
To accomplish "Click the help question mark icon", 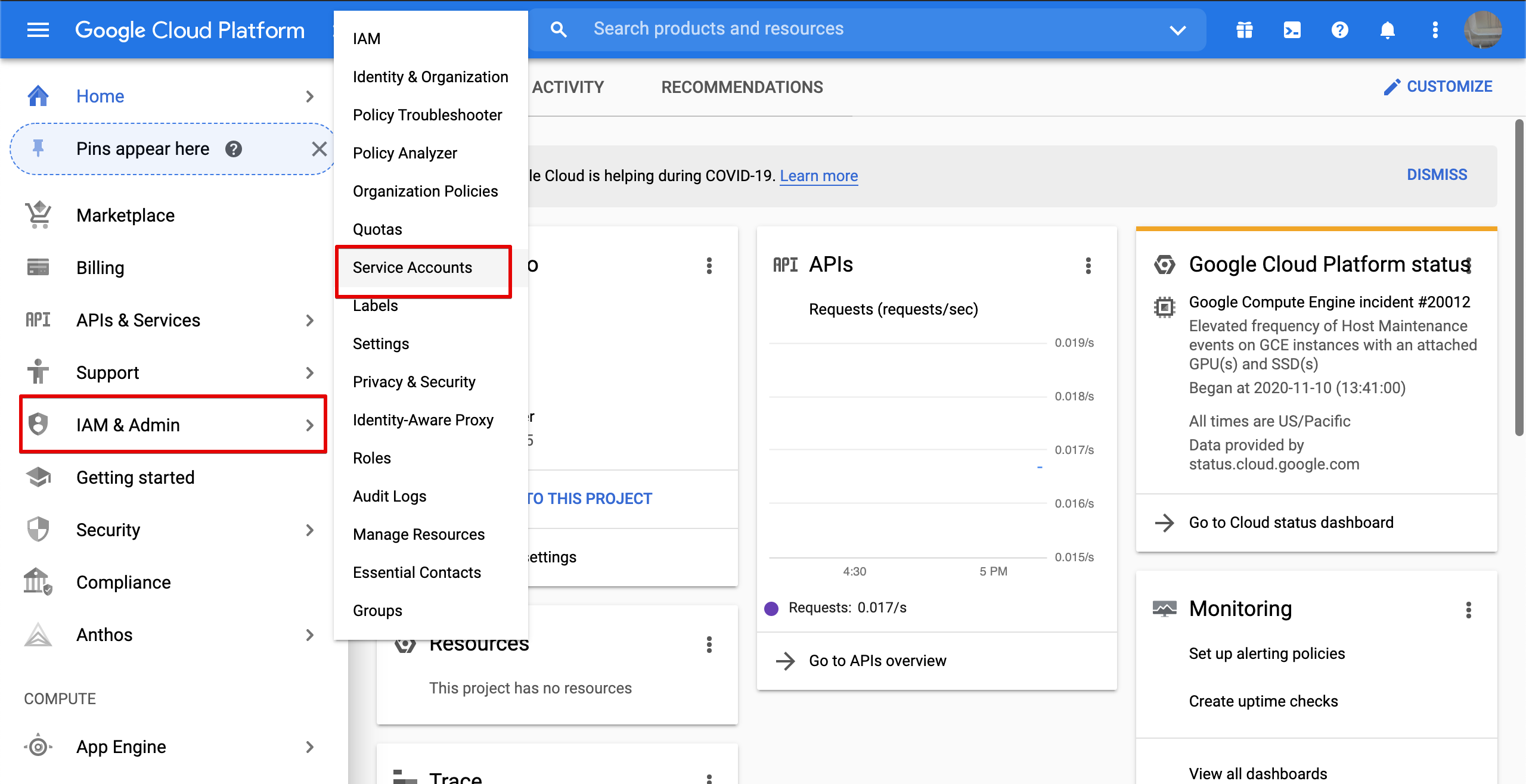I will (x=1339, y=30).
